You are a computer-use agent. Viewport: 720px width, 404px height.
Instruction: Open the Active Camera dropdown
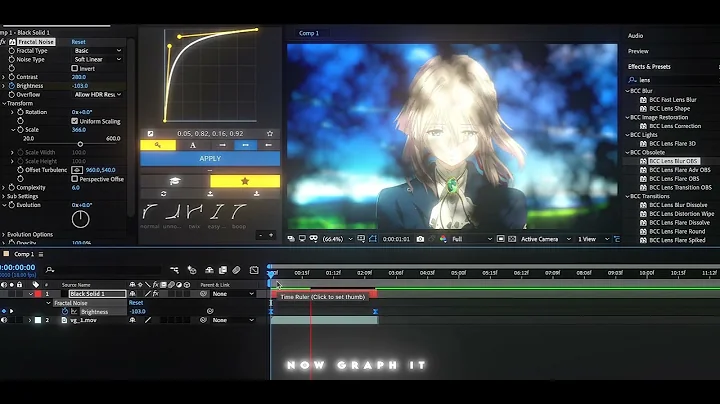pos(546,239)
